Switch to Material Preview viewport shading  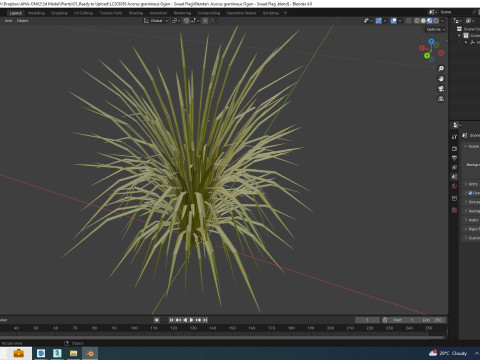tap(430, 21)
